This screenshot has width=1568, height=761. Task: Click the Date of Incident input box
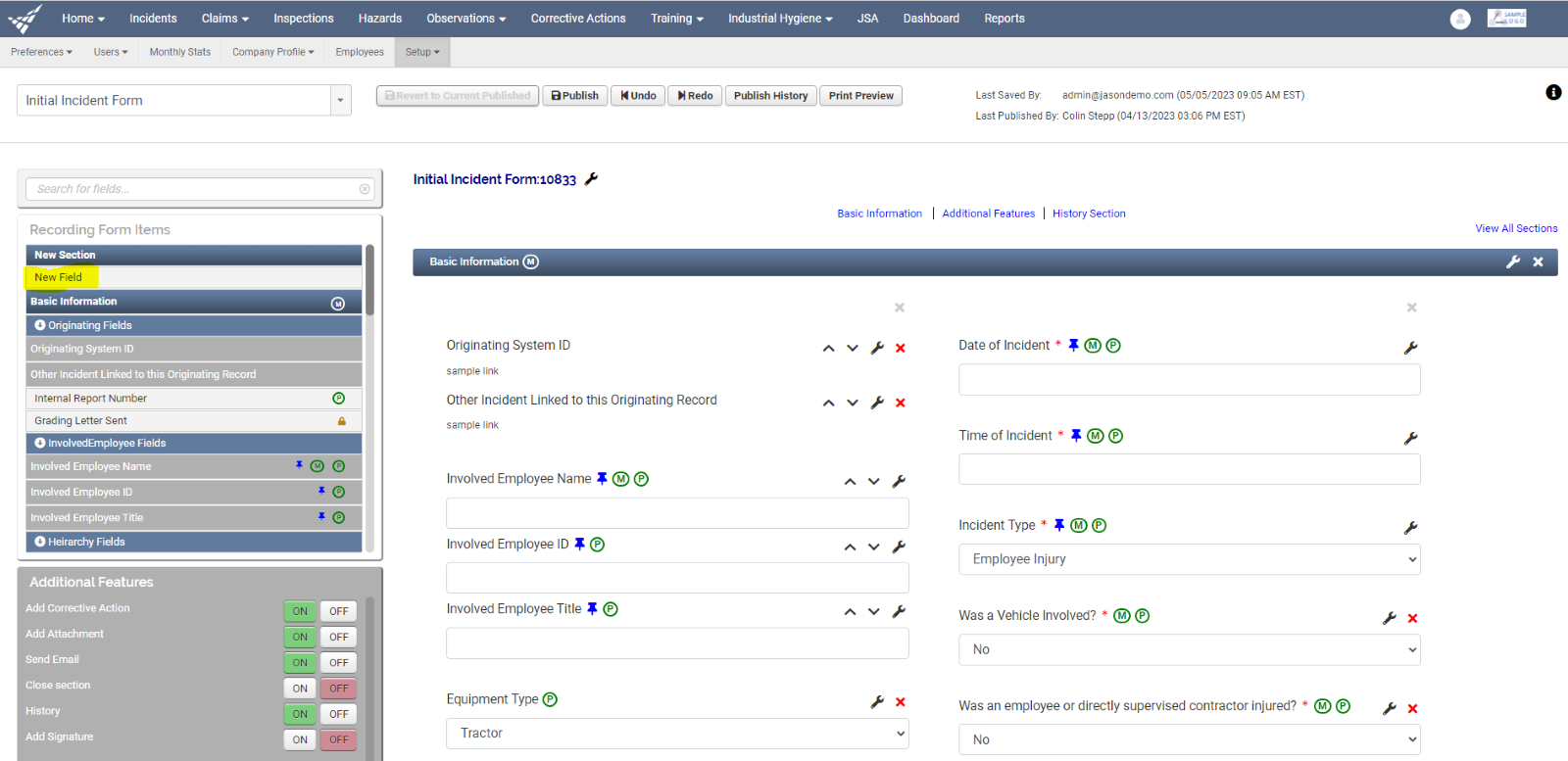pyautogui.click(x=1190, y=380)
